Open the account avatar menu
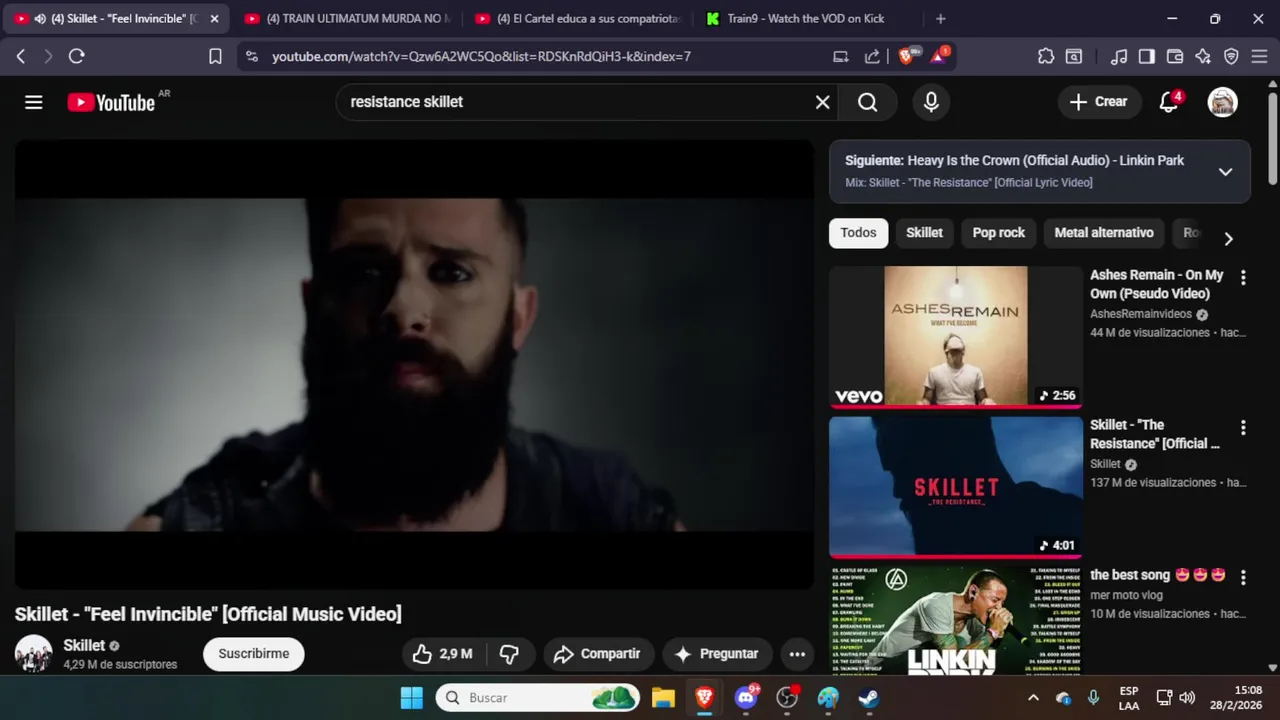The image size is (1280, 720). pos(1222,102)
